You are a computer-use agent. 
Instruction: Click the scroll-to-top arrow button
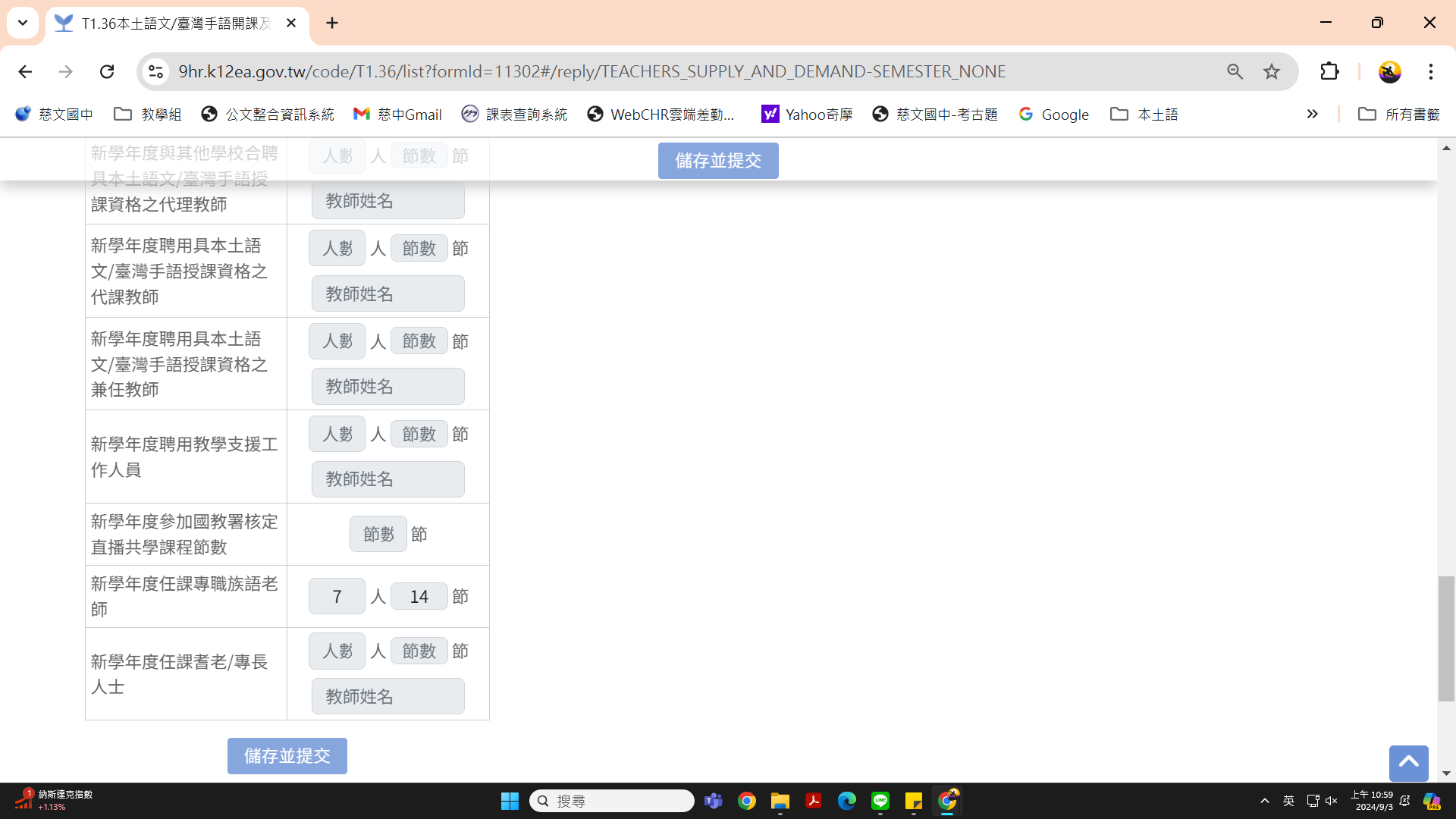click(1409, 763)
